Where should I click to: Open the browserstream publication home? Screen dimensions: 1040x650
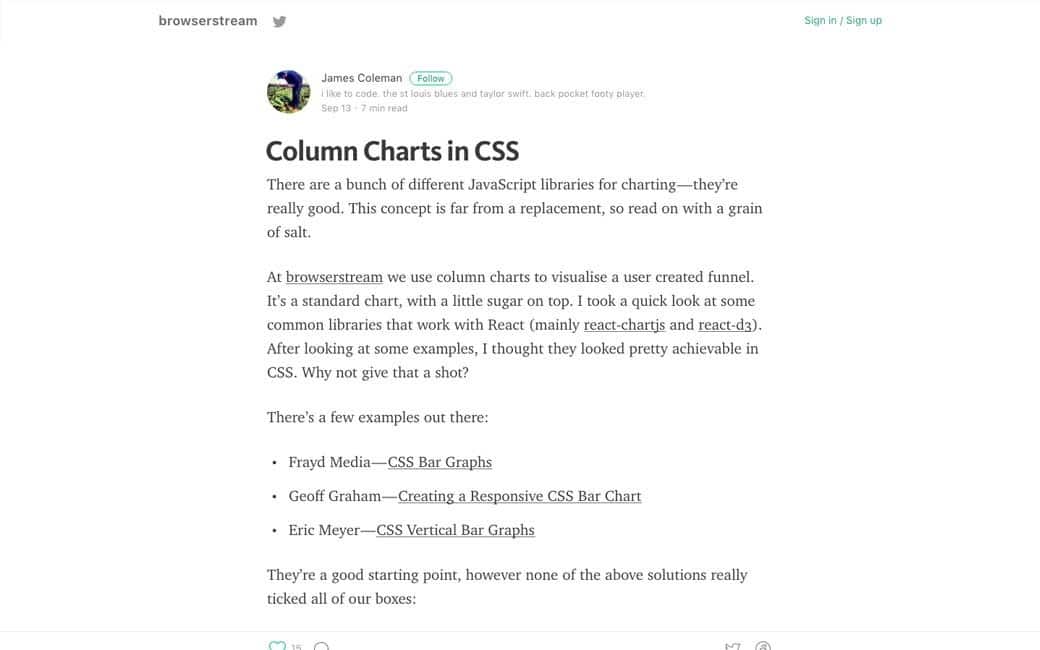pyautogui.click(x=208, y=21)
